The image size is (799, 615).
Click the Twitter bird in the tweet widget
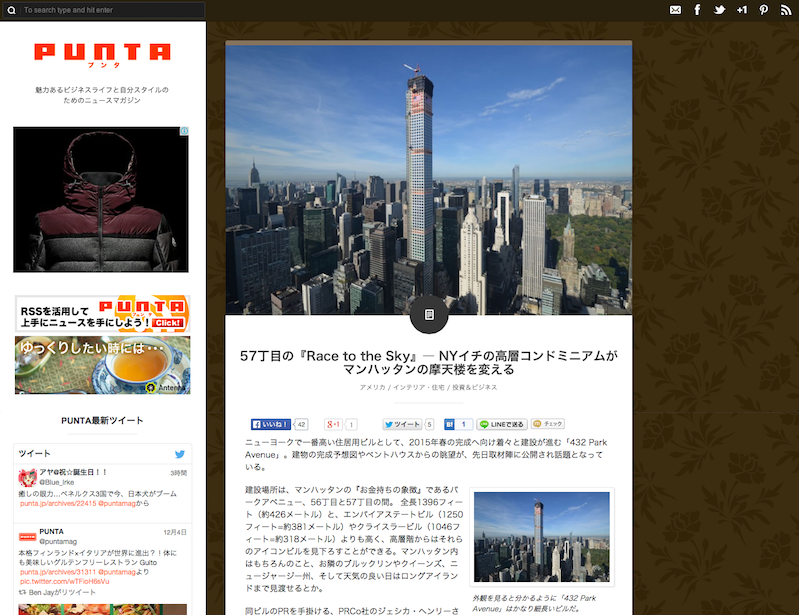(x=180, y=453)
